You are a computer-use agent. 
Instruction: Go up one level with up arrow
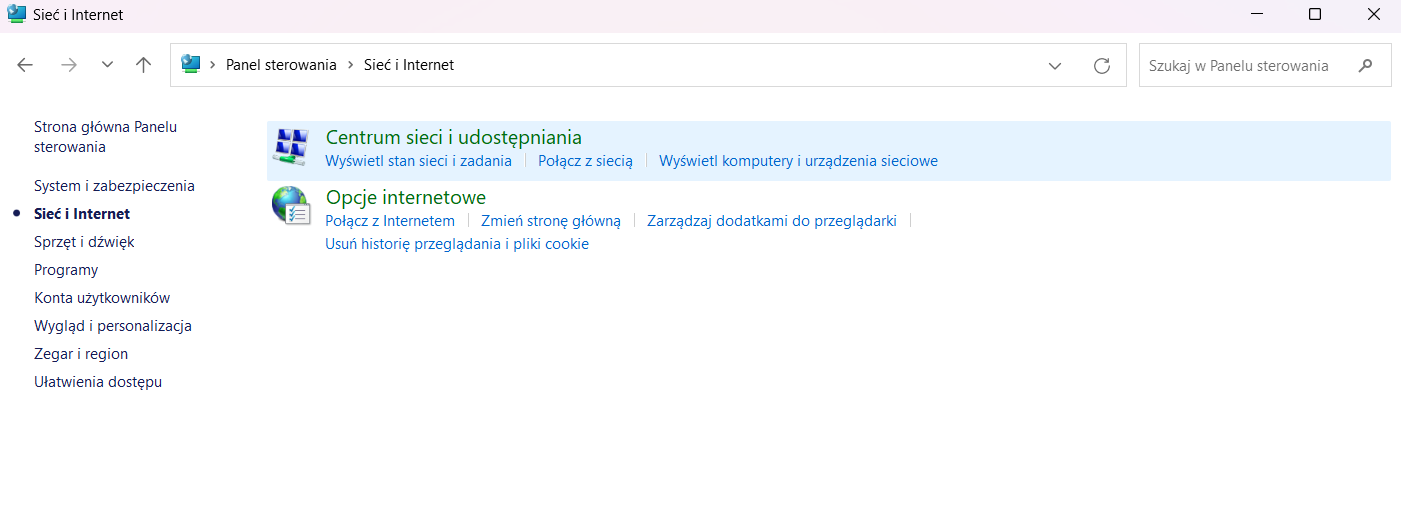144,65
